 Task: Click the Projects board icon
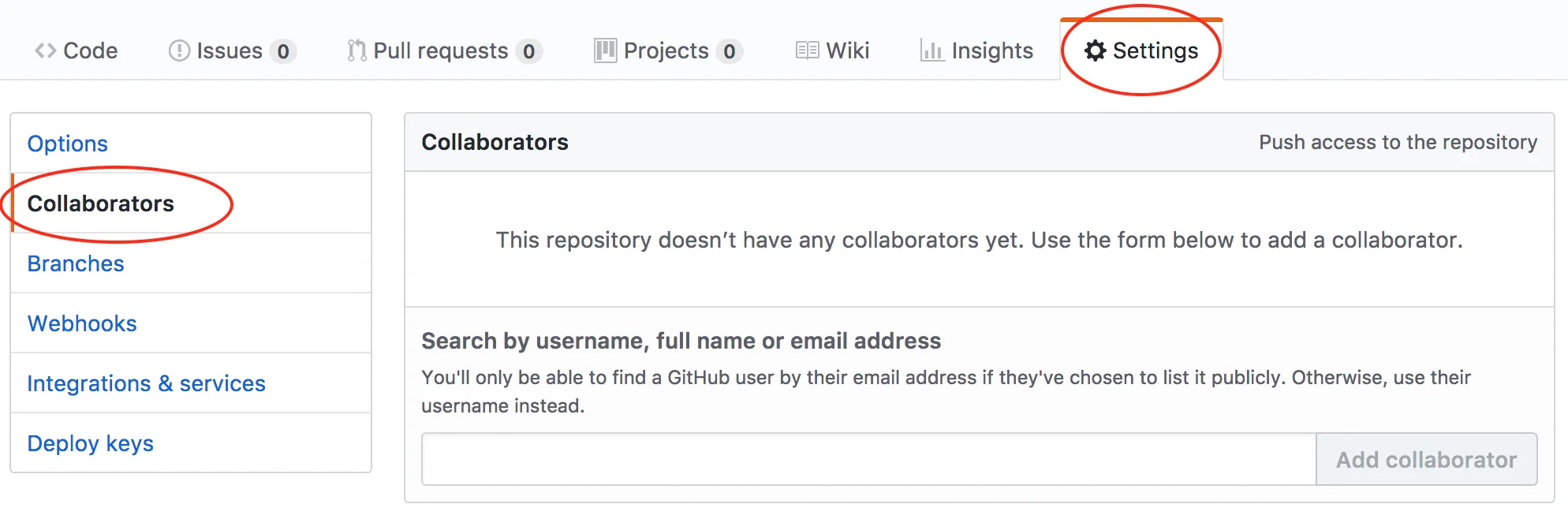click(x=605, y=51)
